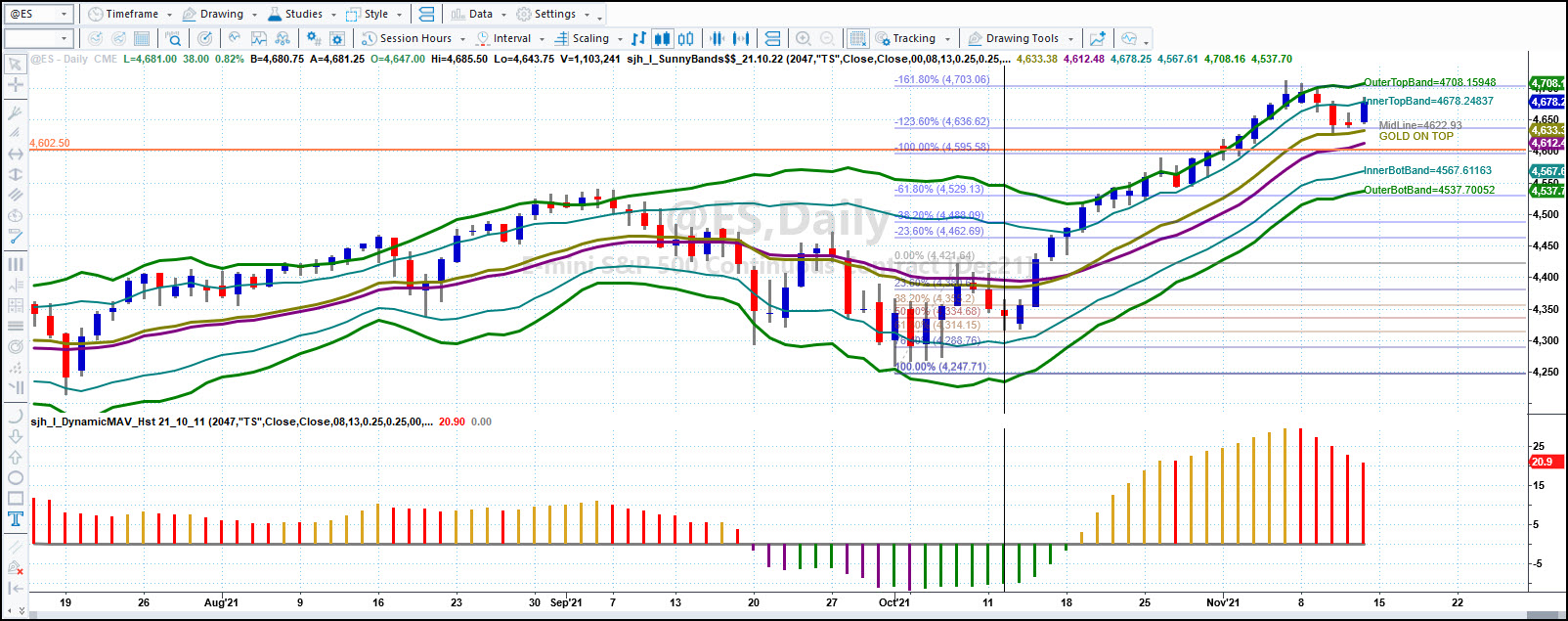This screenshot has height=621, width=1568.
Task: Open the empty combo box below @ES
Action: (x=39, y=39)
